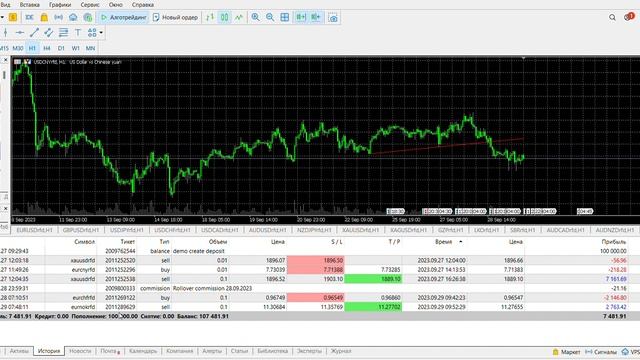Take chart screenshot with camera icon
The image size is (640, 360).
[x=333, y=18]
